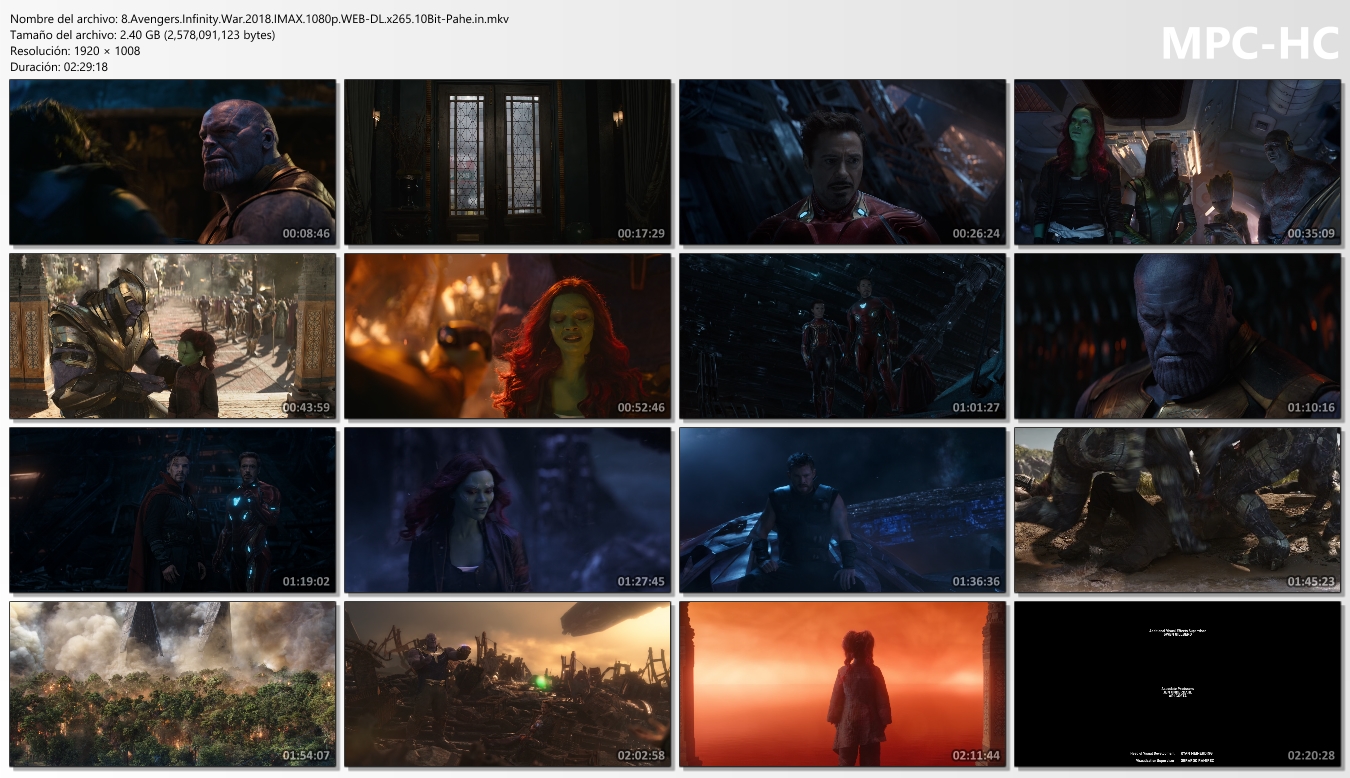
Task: Click the thumbnail timestamped 00:35:09
Action: pos(1177,162)
